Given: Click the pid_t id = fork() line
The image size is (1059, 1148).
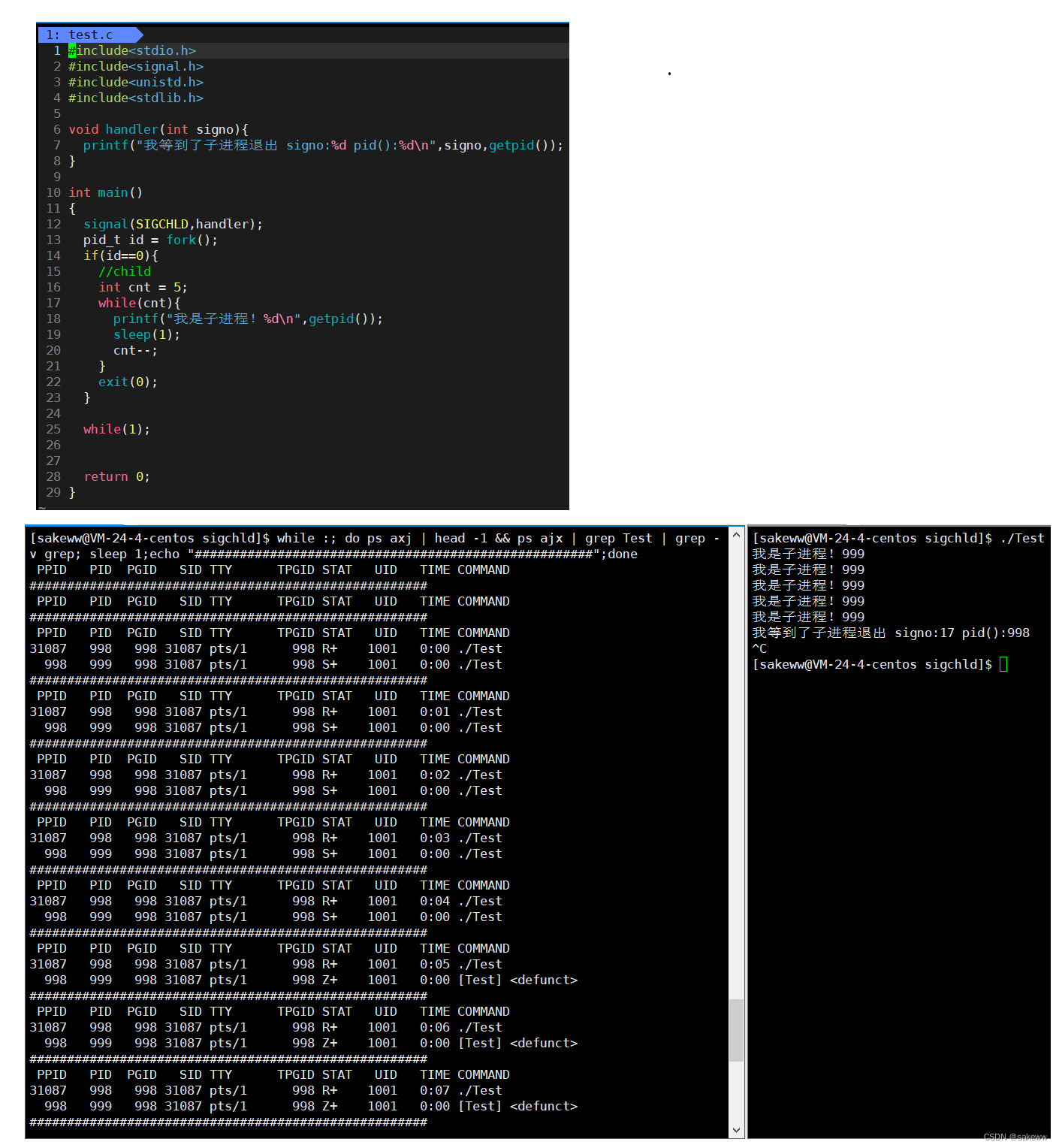Looking at the screenshot, I should pos(150,240).
